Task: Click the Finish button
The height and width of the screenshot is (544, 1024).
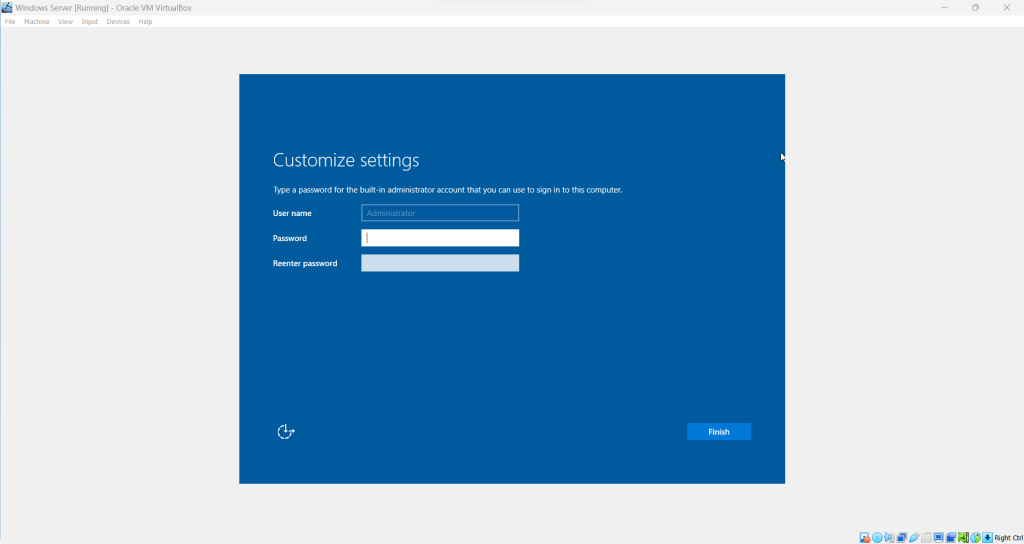Action: point(718,432)
